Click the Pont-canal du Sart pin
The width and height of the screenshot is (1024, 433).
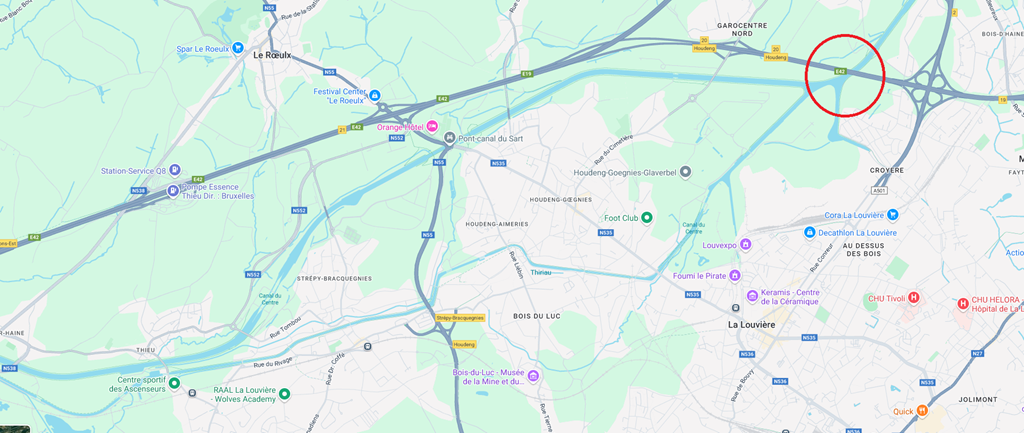click(x=449, y=137)
